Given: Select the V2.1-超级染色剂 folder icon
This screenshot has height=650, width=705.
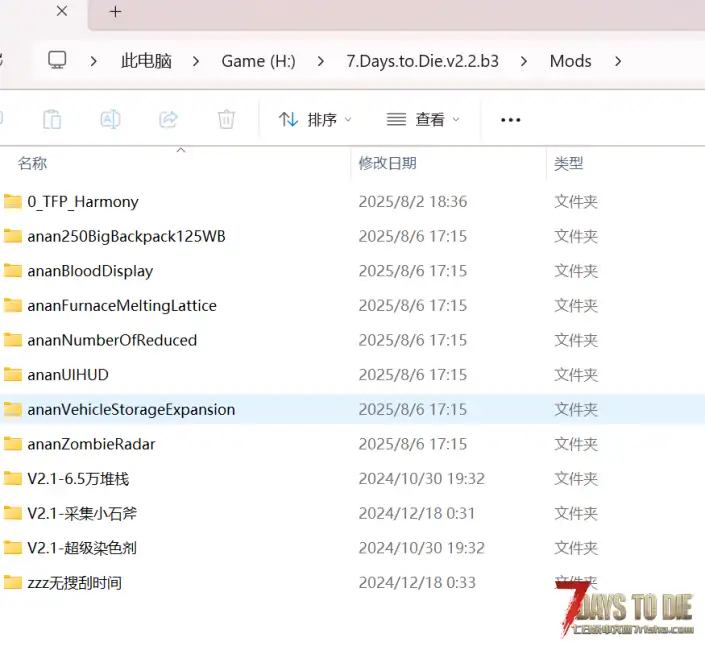Looking at the screenshot, I should pyautogui.click(x=13, y=548).
